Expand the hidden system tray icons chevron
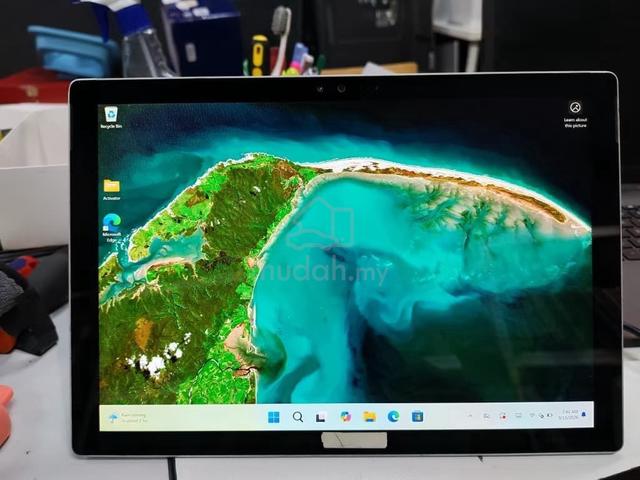Image resolution: width=640 pixels, height=480 pixels. (x=470, y=416)
